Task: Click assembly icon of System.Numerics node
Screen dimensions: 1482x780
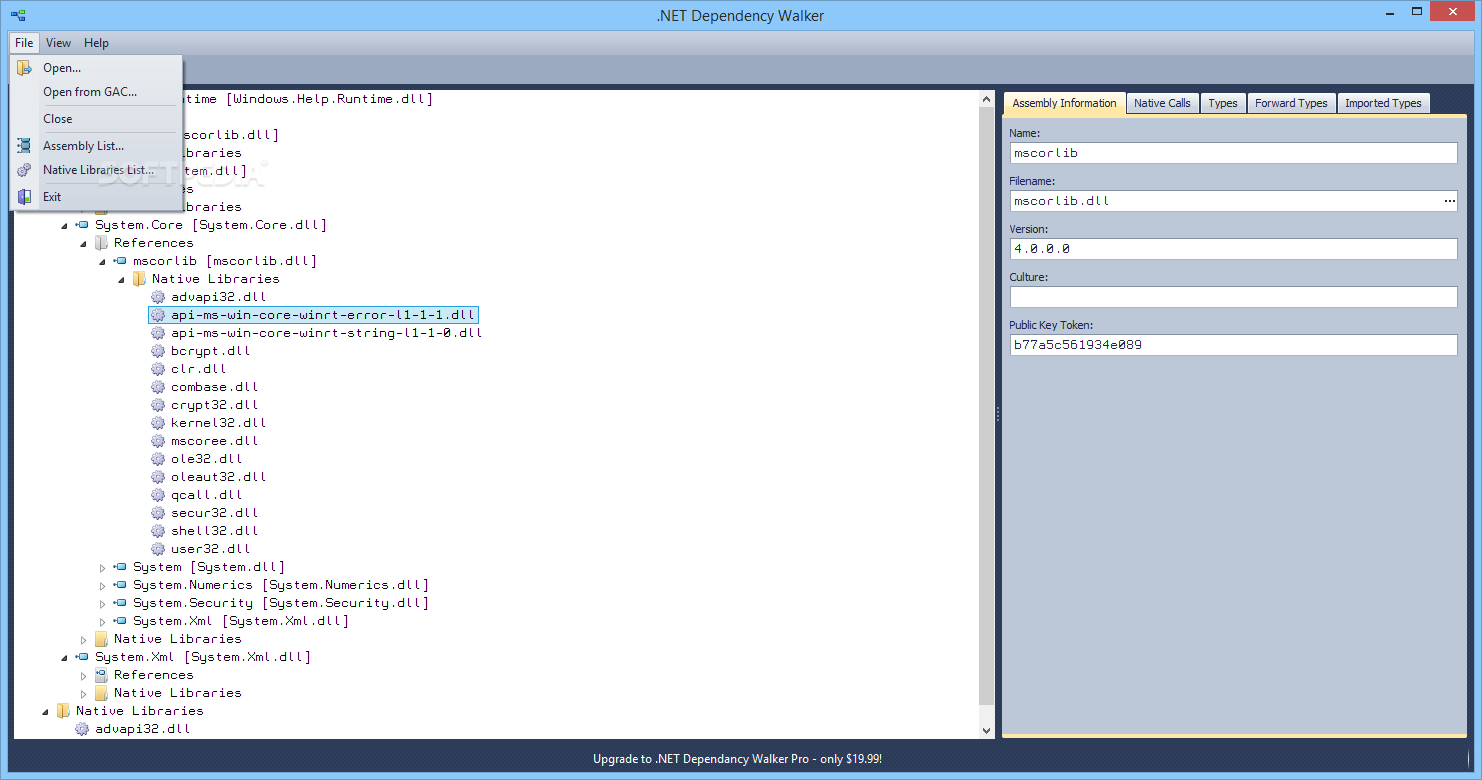Action: [x=120, y=585]
